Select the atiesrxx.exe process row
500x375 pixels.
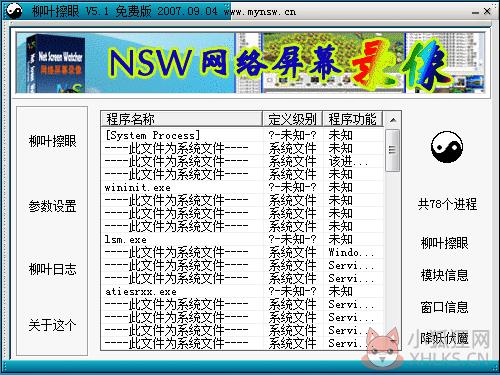(x=242, y=291)
